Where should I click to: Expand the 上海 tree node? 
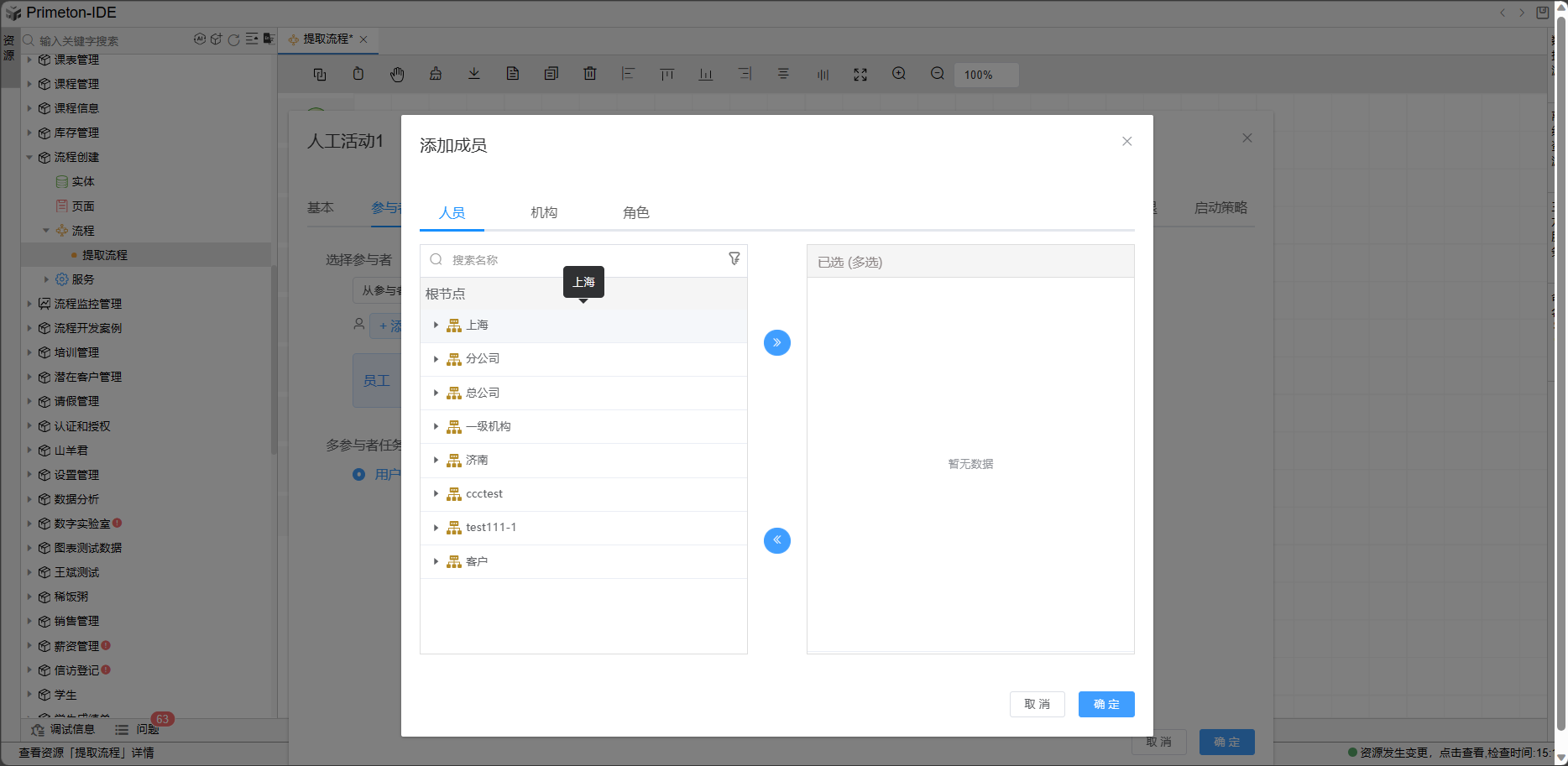click(x=436, y=325)
